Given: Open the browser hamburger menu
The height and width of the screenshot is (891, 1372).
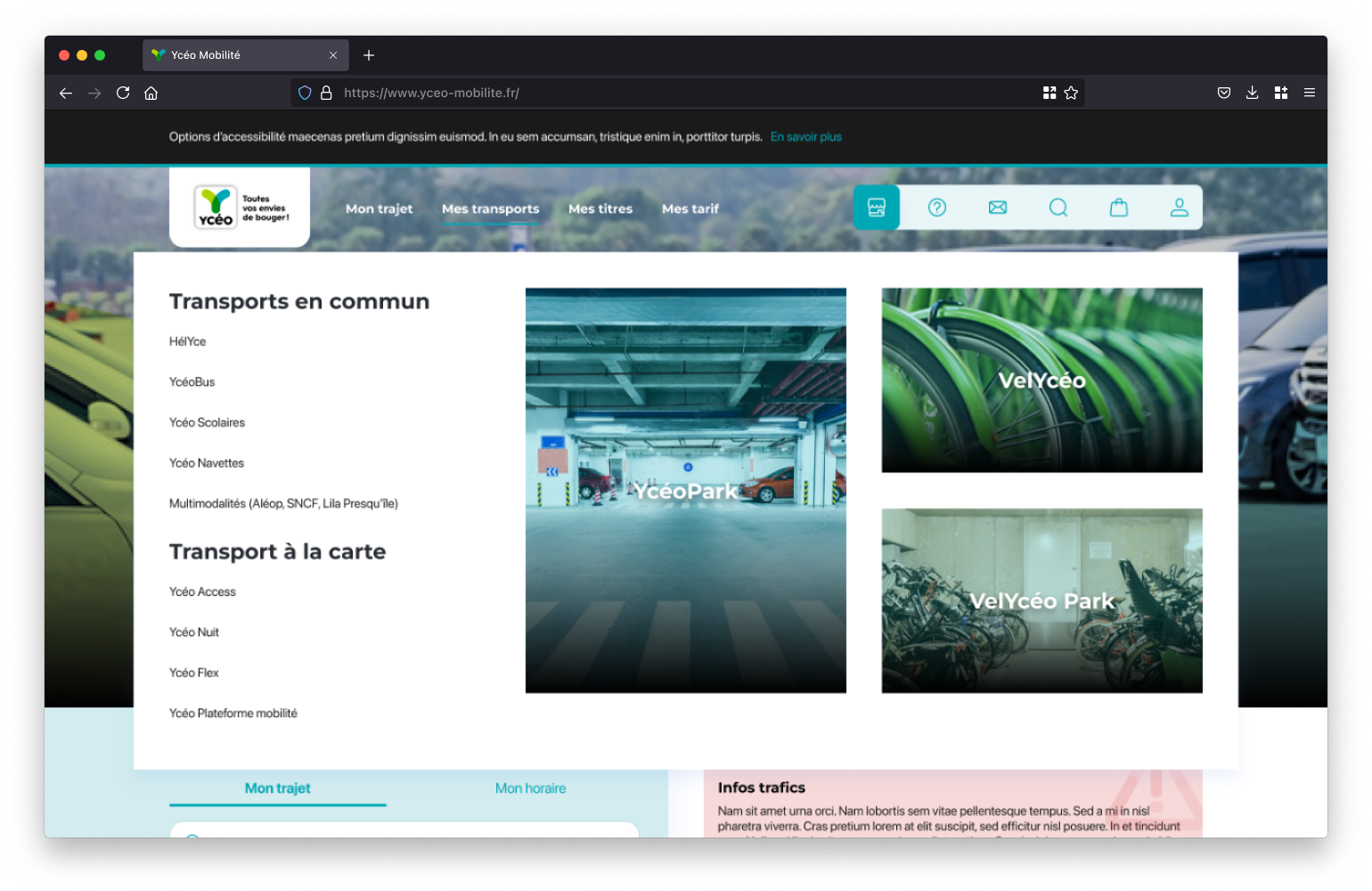Looking at the screenshot, I should (1310, 93).
